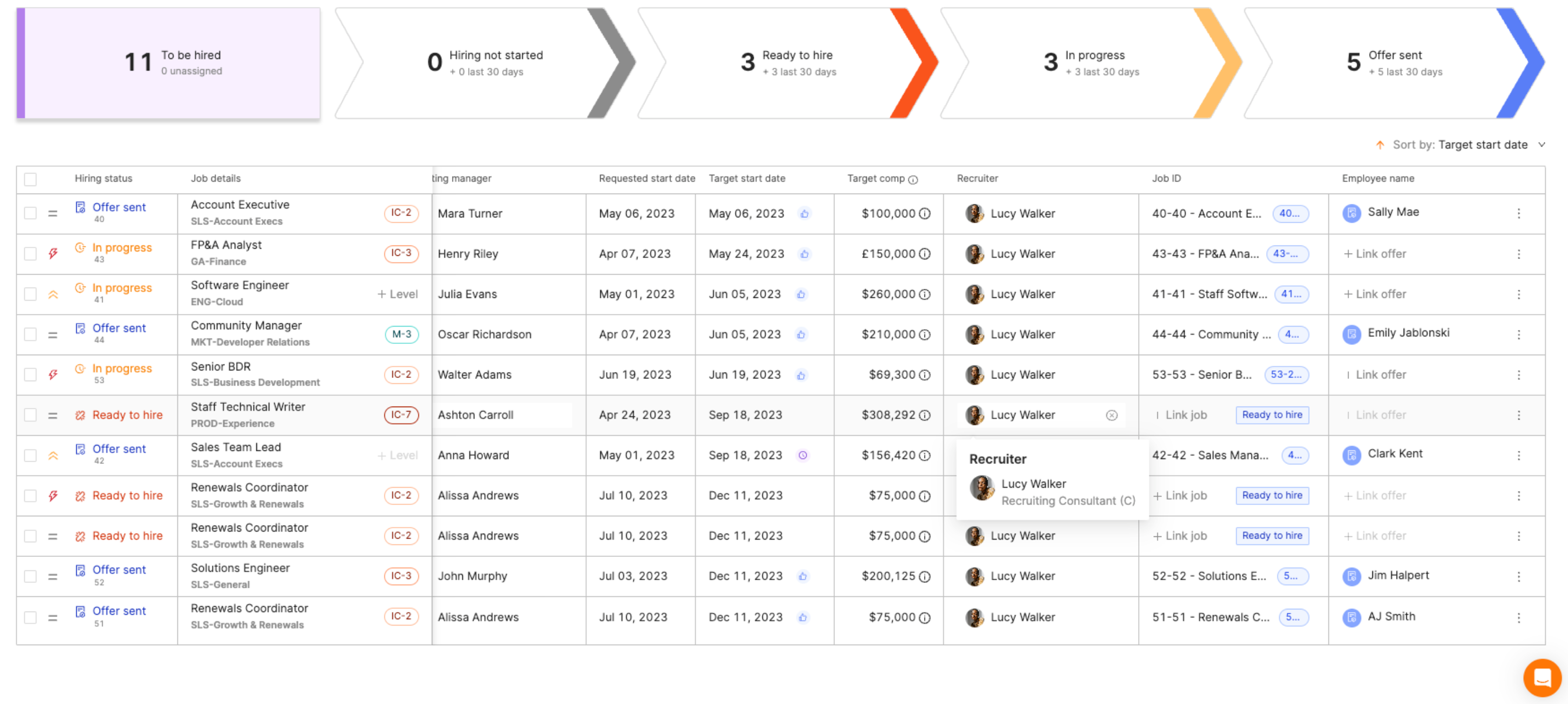Select the Offer sent pipeline stage
This screenshot has height=704, width=1568.
click(x=1394, y=63)
